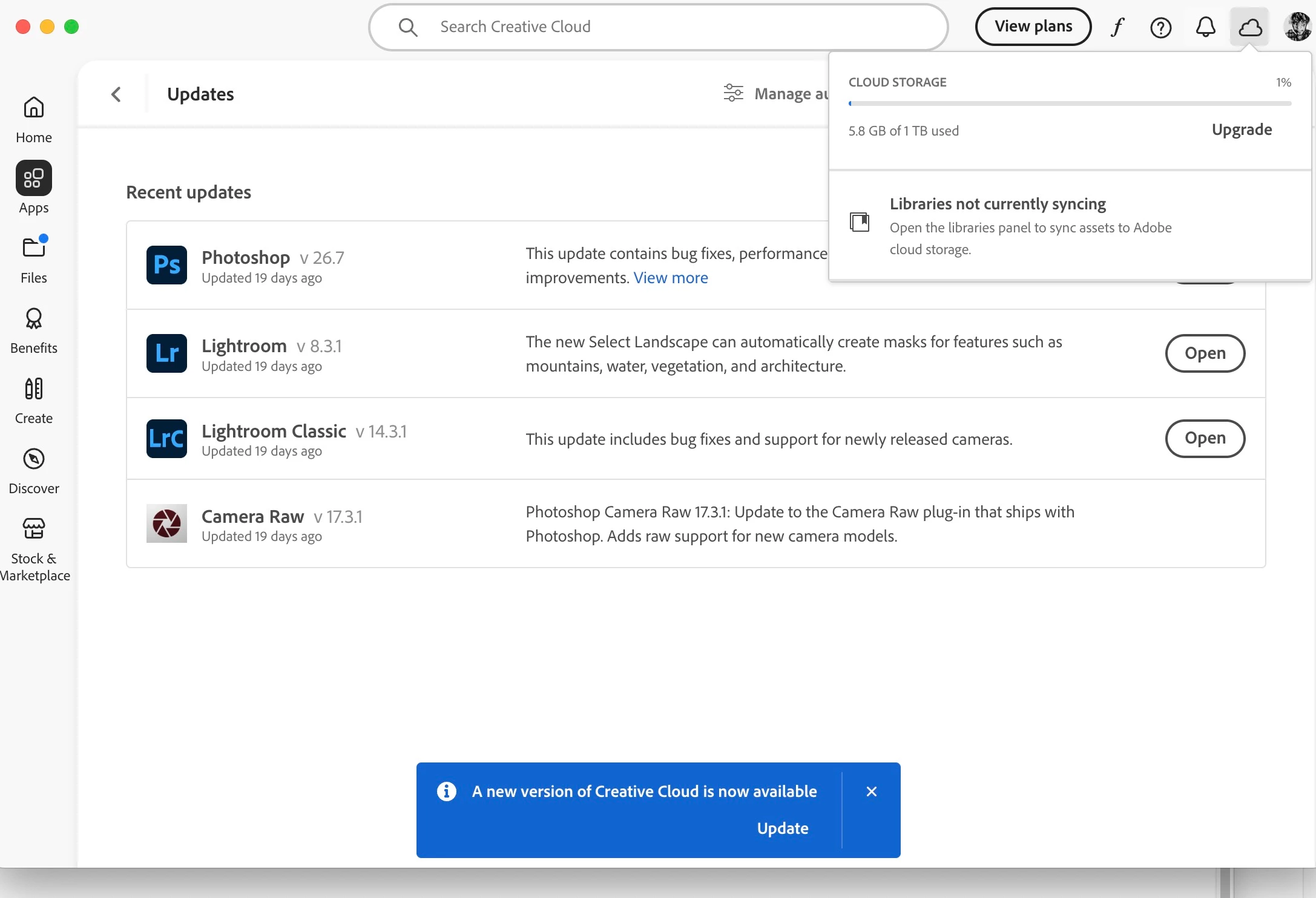The width and height of the screenshot is (1316, 898).
Task: Click the cloud storage usage bar
Action: [1070, 103]
